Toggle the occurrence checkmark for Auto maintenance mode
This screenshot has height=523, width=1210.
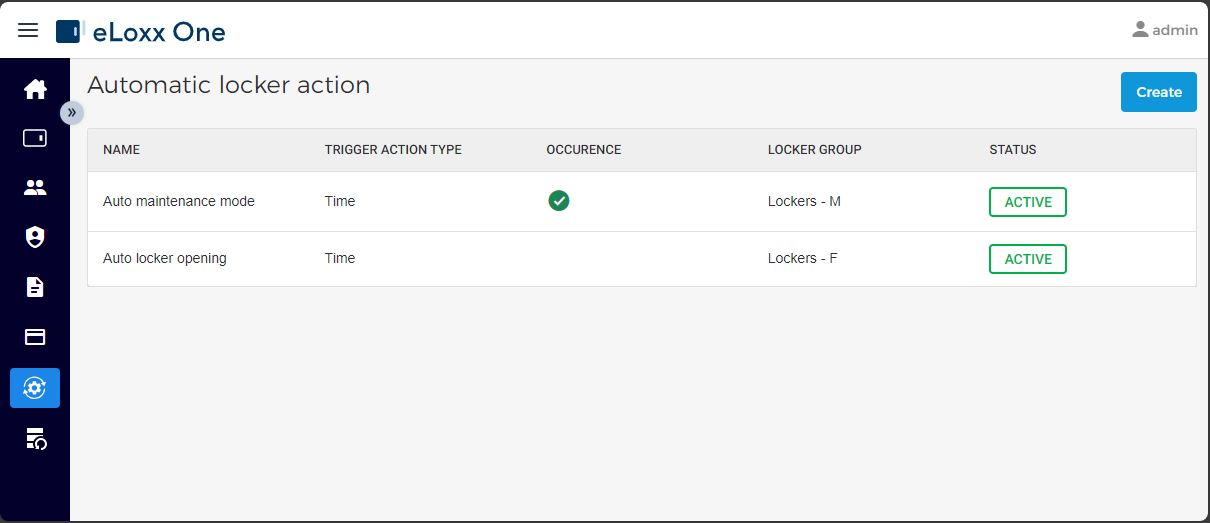click(559, 201)
